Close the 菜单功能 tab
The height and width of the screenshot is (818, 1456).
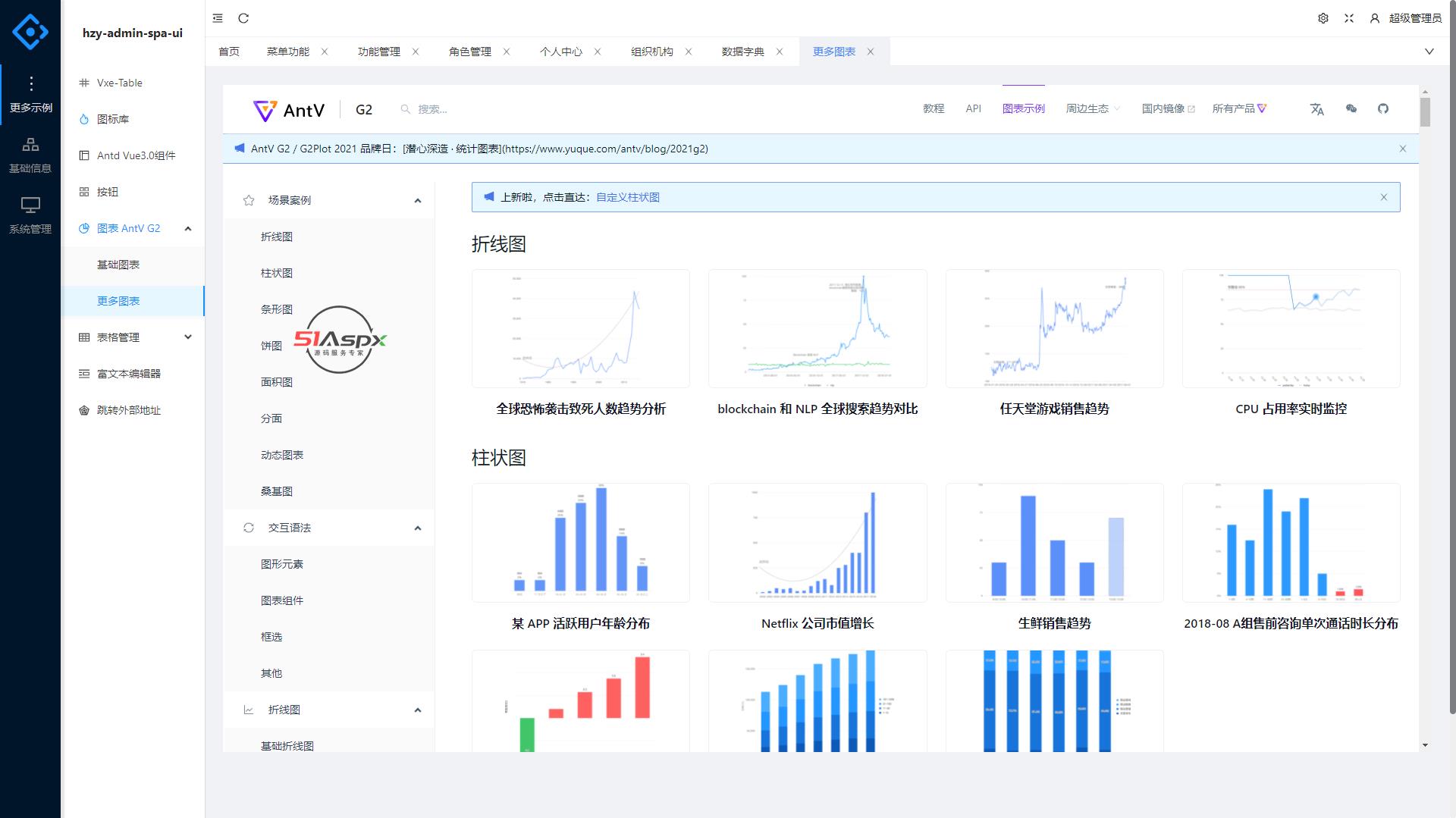tap(325, 52)
